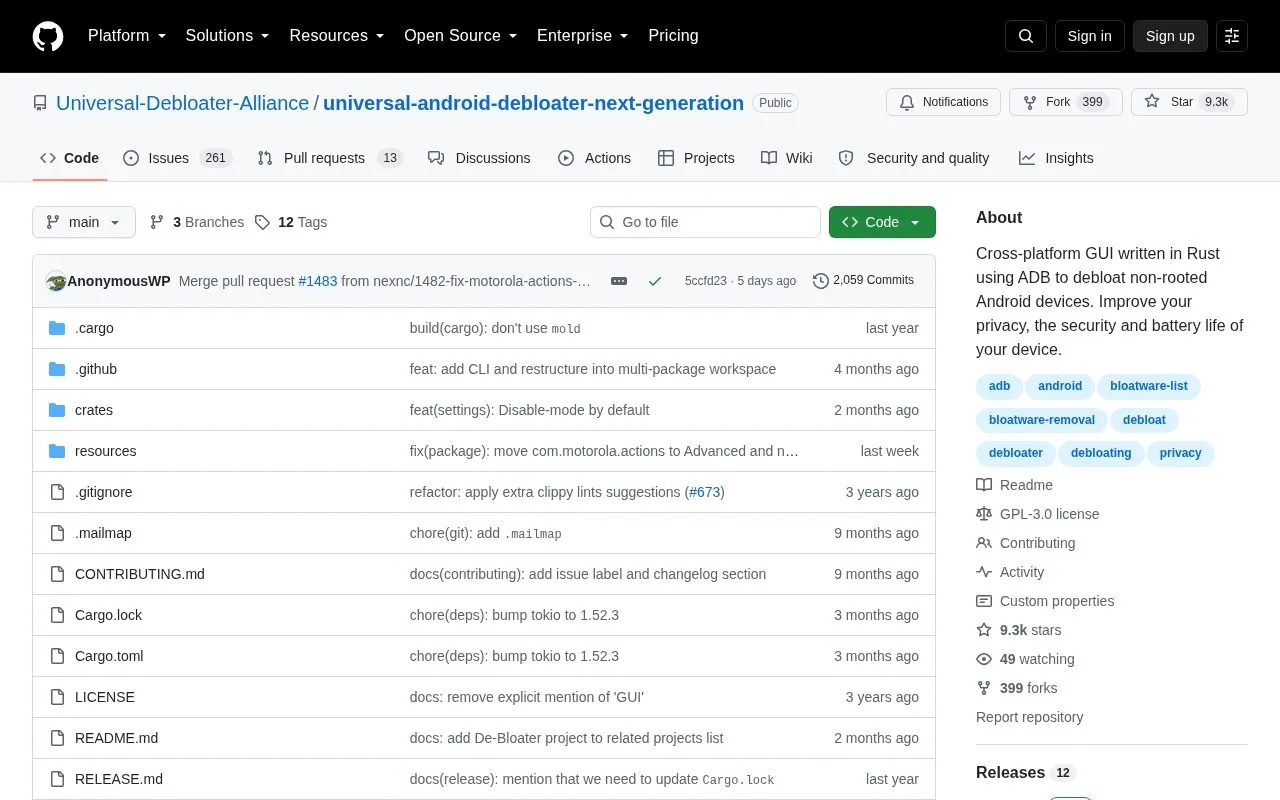Expand the green Code dropdown
The width and height of the screenshot is (1280, 800).
click(882, 222)
